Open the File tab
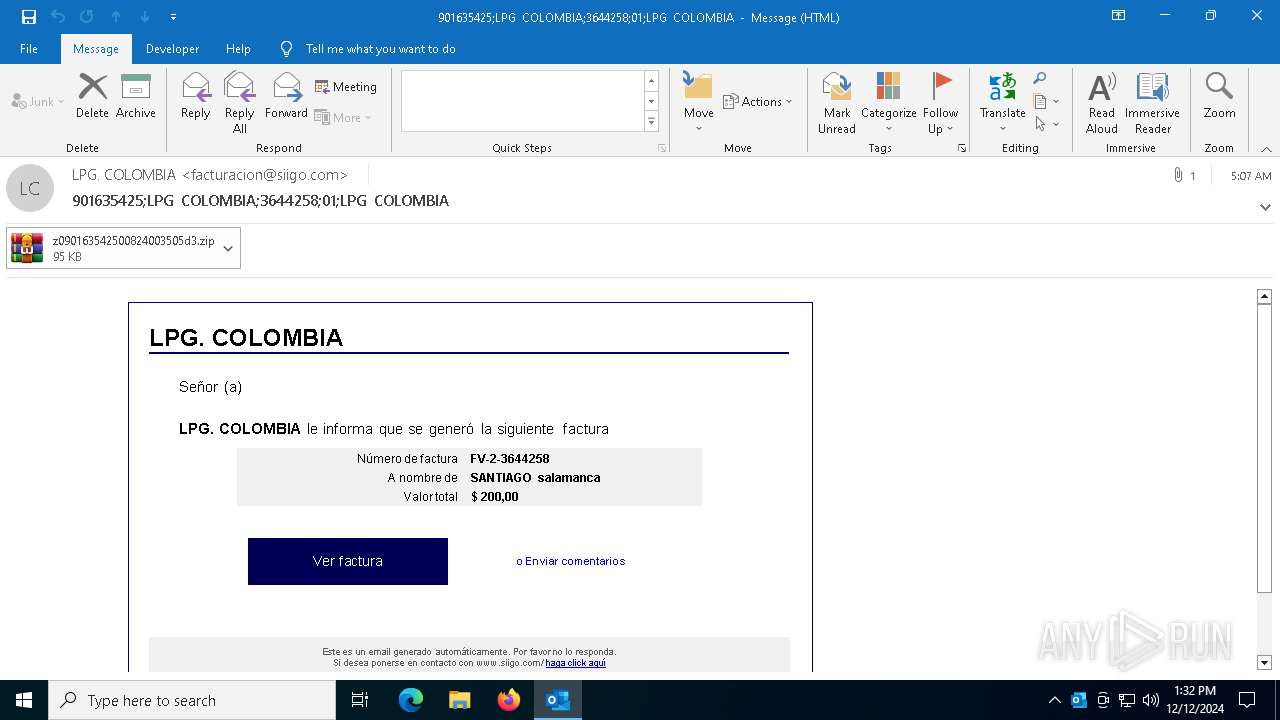The image size is (1280, 720). pos(29,49)
